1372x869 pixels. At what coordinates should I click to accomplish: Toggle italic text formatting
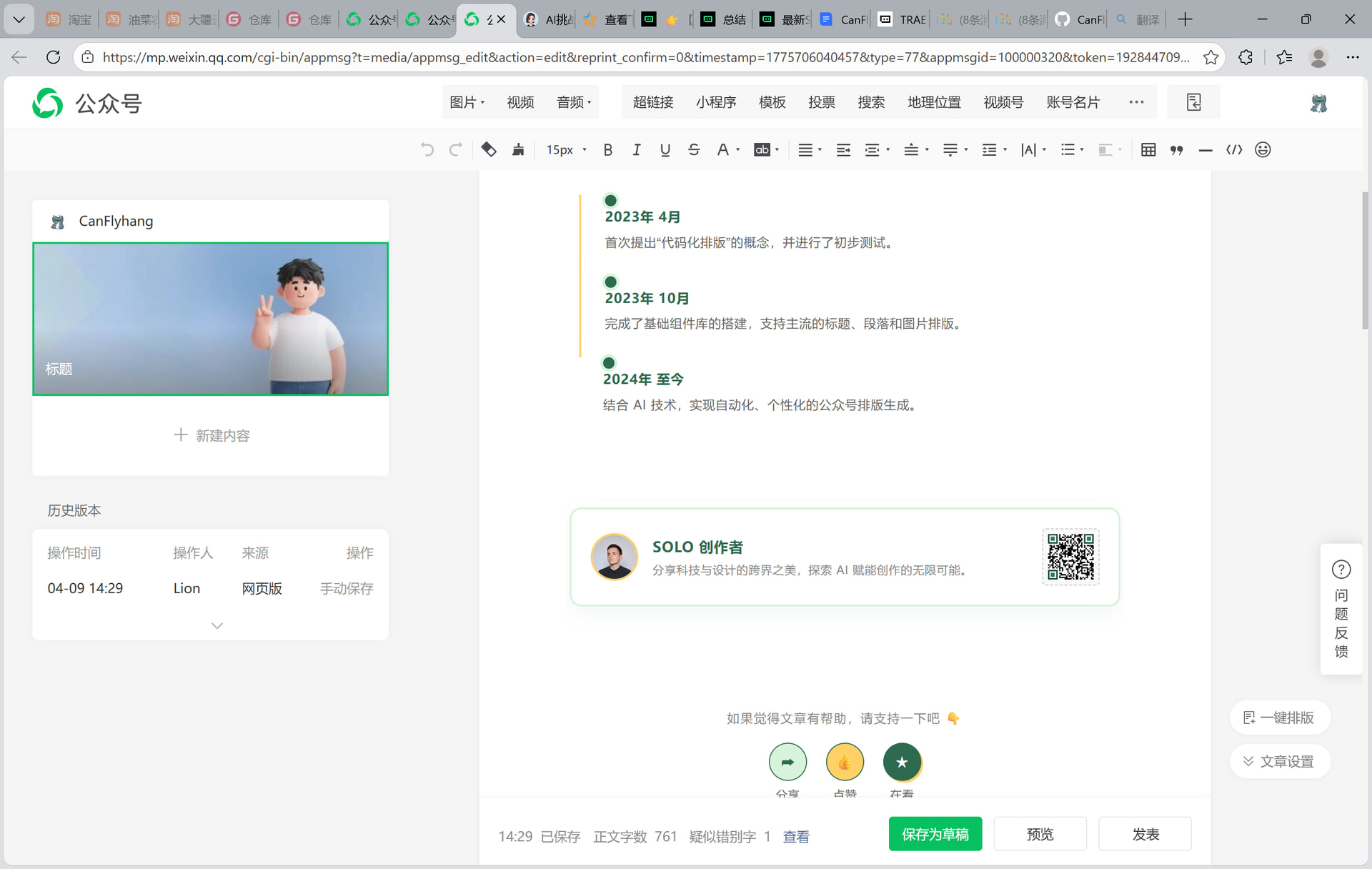(636, 150)
